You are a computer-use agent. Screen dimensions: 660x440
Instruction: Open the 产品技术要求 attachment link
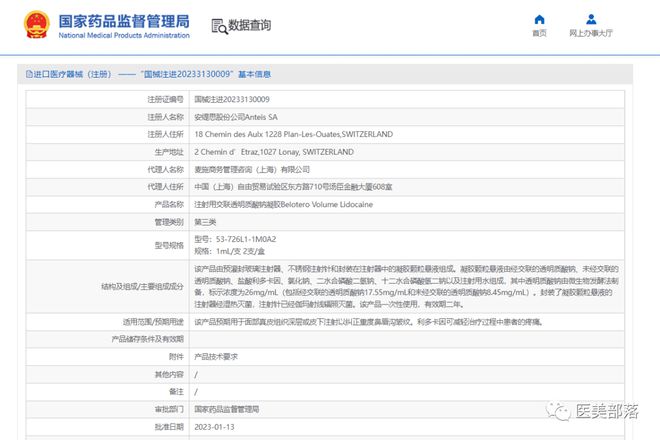(x=216, y=357)
